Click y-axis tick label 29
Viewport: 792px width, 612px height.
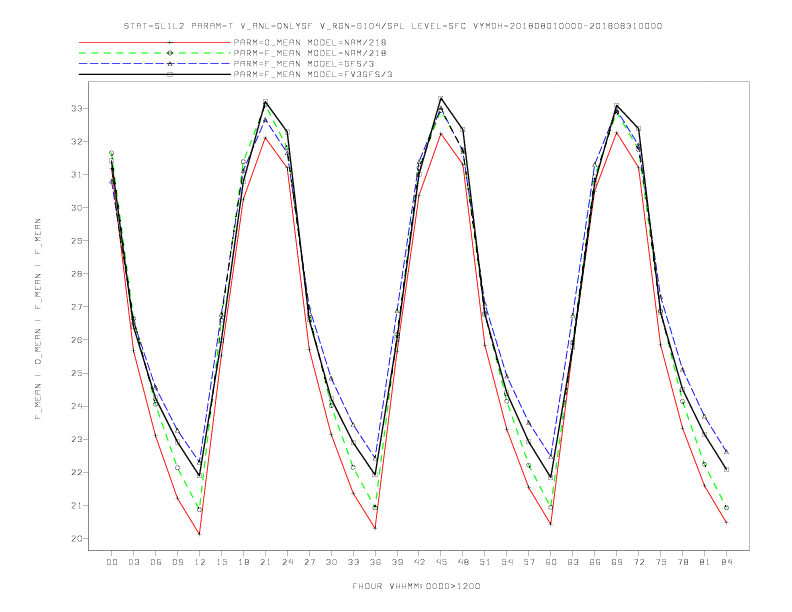tap(77, 241)
